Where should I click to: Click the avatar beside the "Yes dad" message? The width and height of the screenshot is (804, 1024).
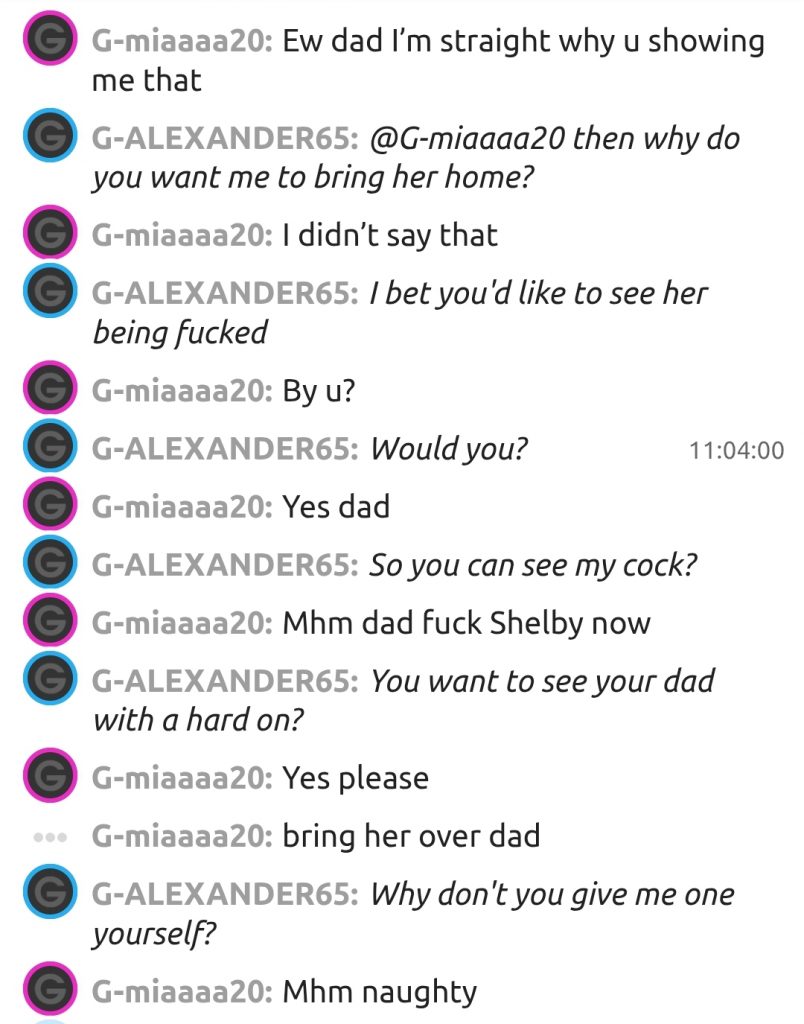(48, 506)
